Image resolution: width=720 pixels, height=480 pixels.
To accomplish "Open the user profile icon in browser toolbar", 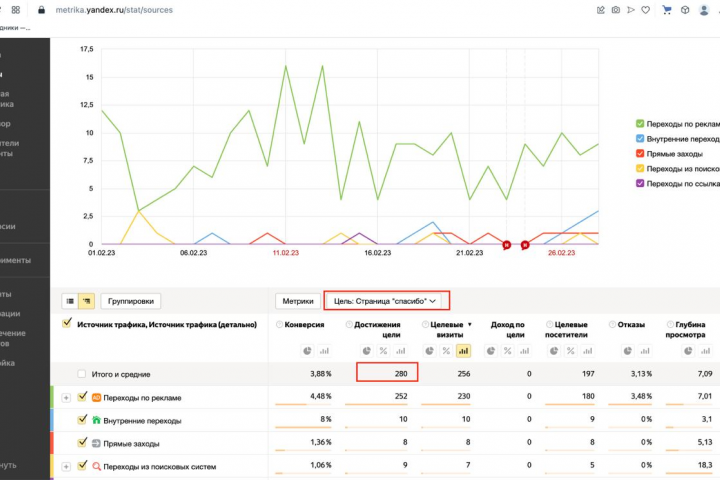I will (x=703, y=10).
